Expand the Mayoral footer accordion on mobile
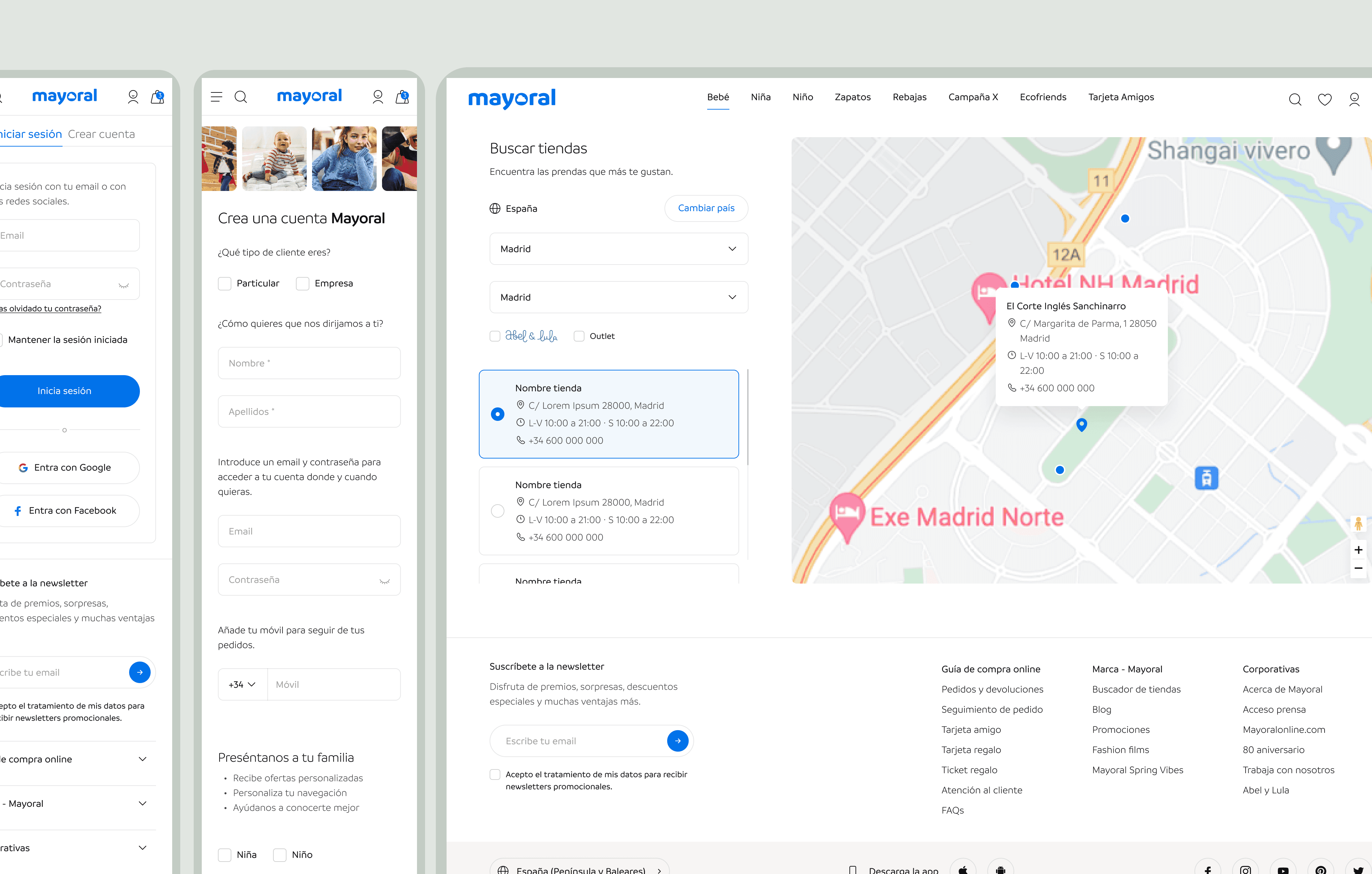The height and width of the screenshot is (874, 1372). click(x=143, y=803)
